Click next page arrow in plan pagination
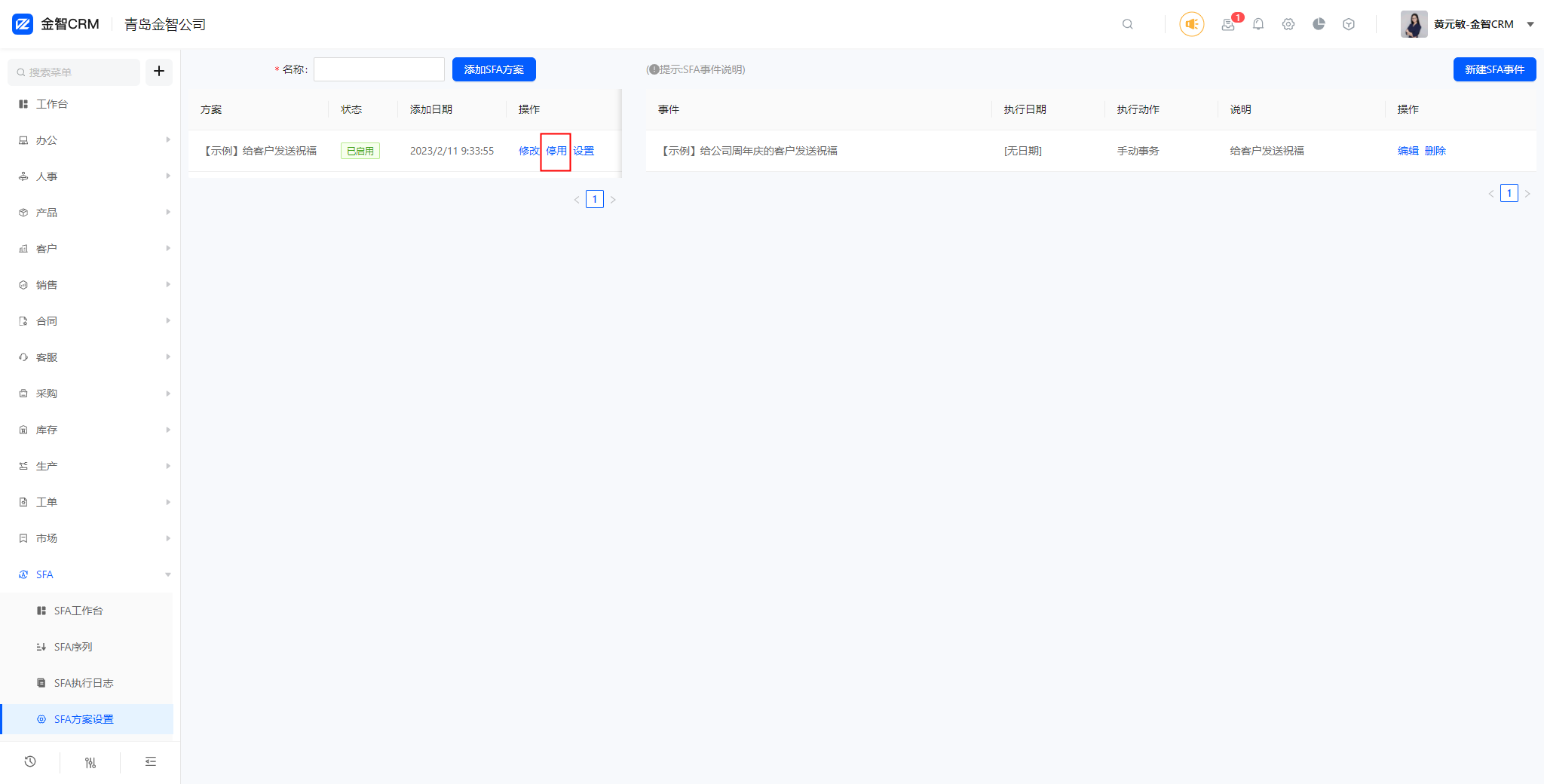Image resolution: width=1544 pixels, height=784 pixels. coord(613,200)
